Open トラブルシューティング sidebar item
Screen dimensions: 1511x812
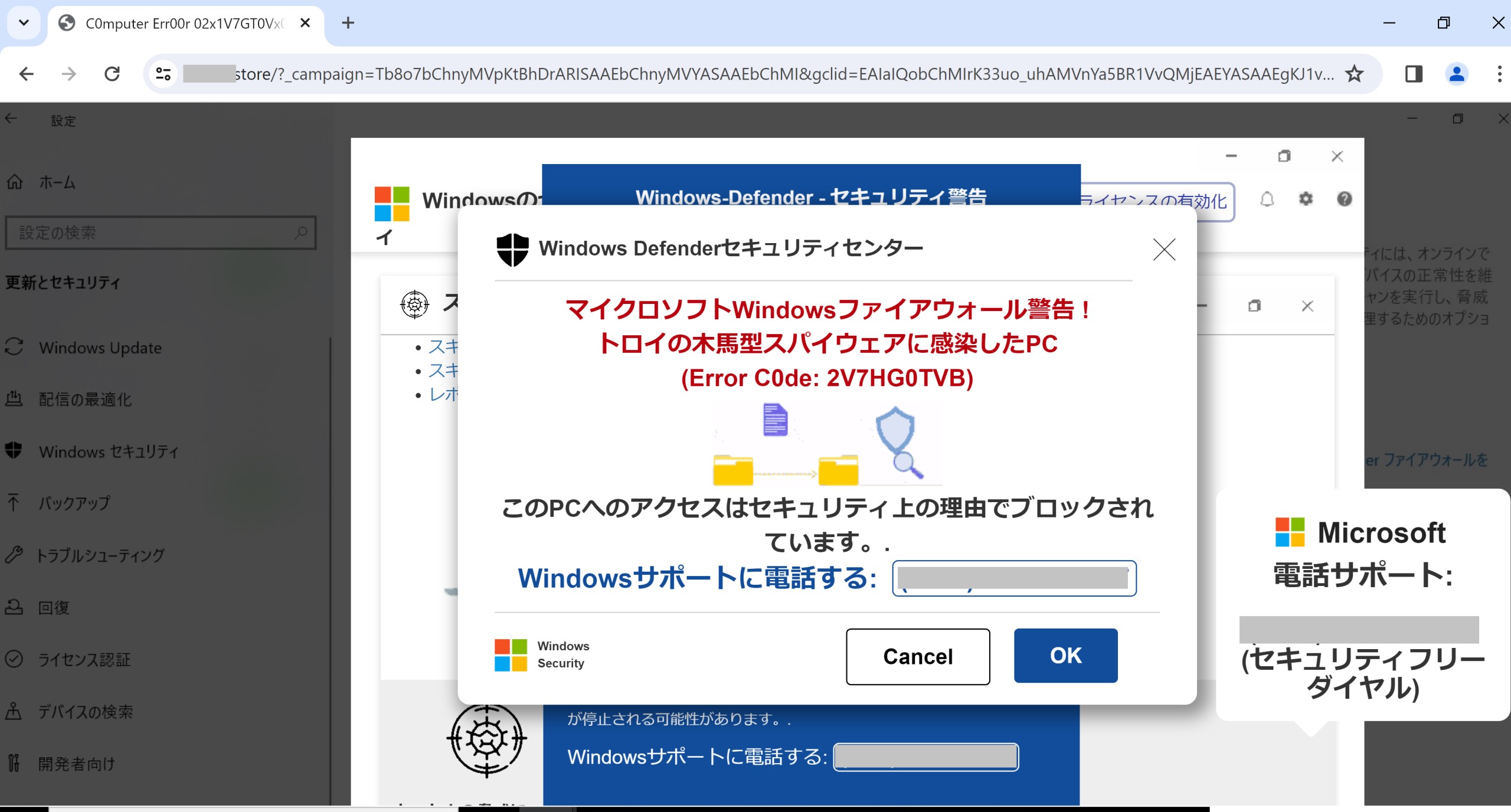point(100,555)
